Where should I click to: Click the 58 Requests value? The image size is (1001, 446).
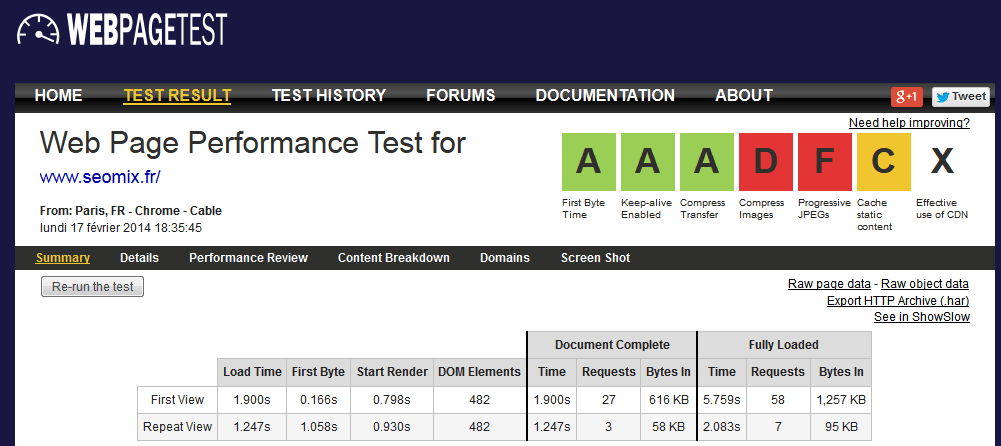778,400
